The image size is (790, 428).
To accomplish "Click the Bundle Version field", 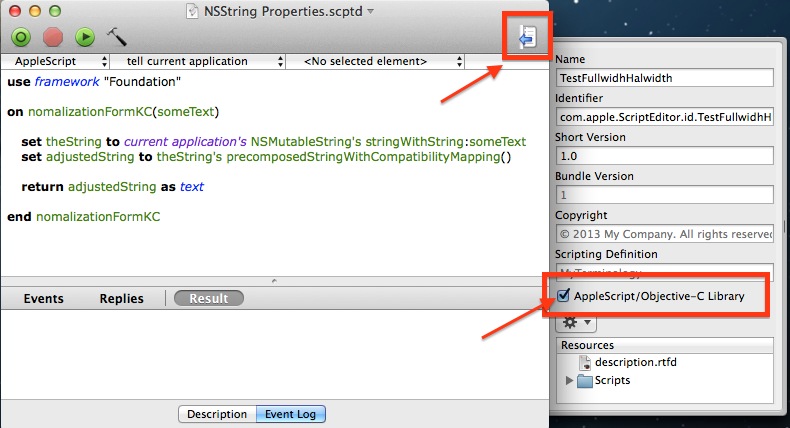I will (665, 195).
